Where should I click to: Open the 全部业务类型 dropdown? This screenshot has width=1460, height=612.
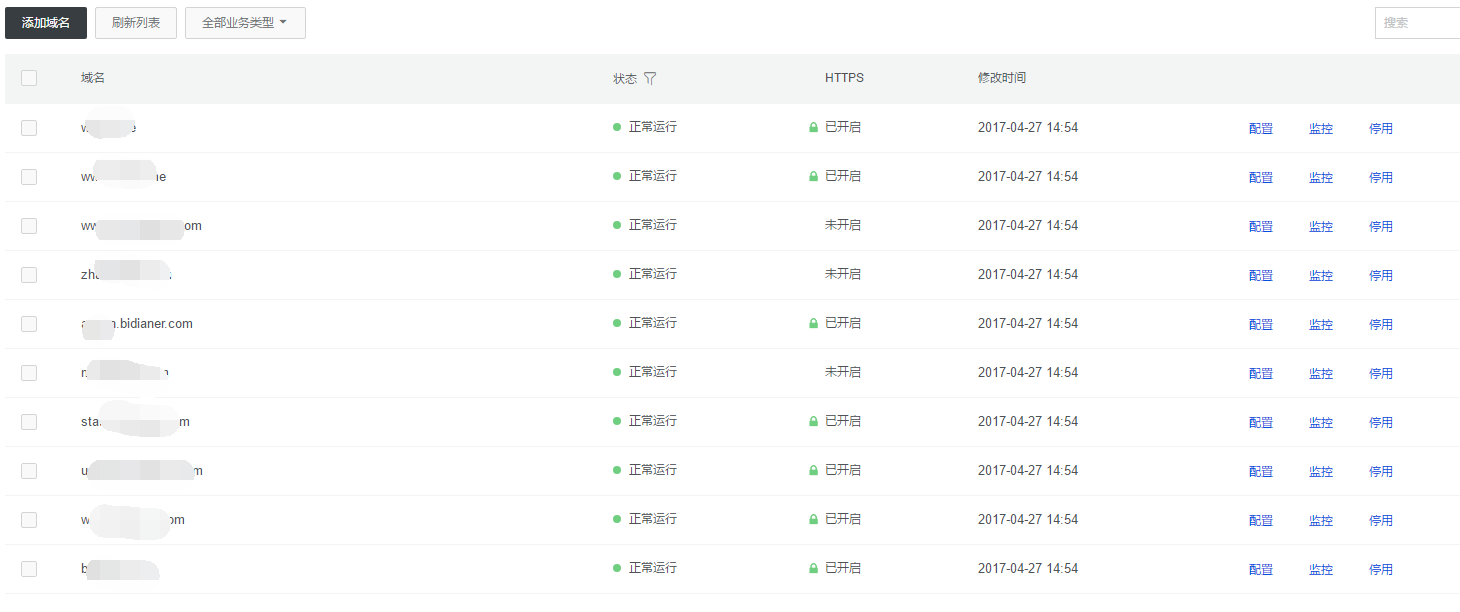tap(245, 23)
